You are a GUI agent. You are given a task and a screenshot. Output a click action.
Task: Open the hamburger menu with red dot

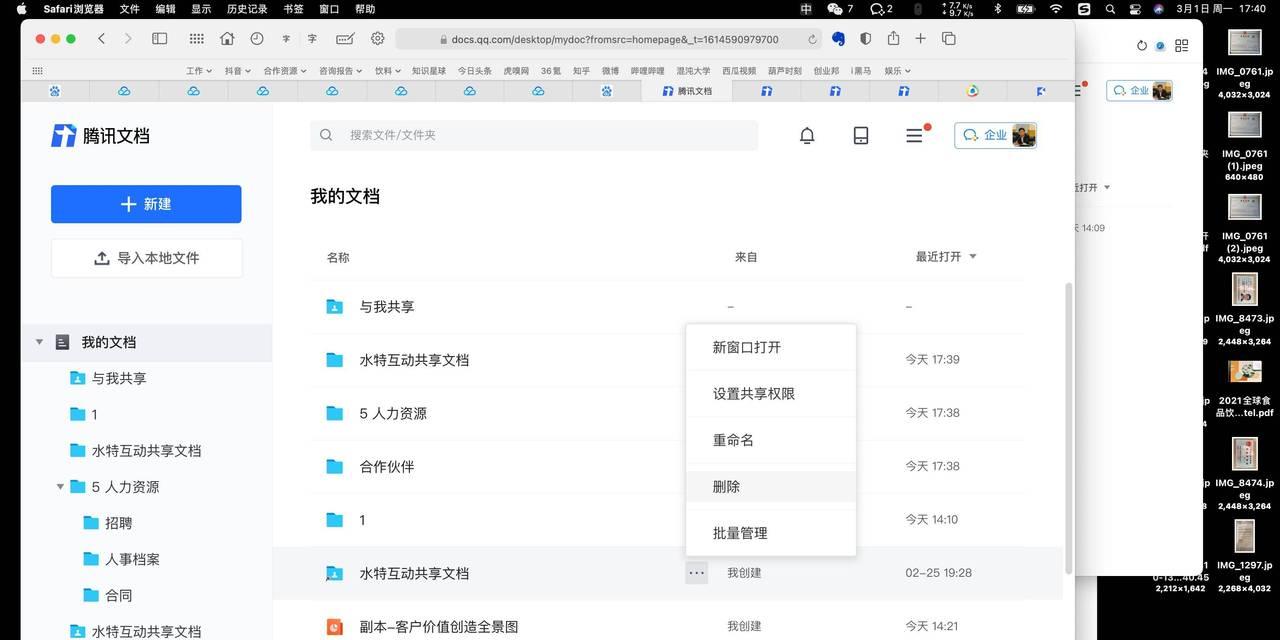point(914,135)
